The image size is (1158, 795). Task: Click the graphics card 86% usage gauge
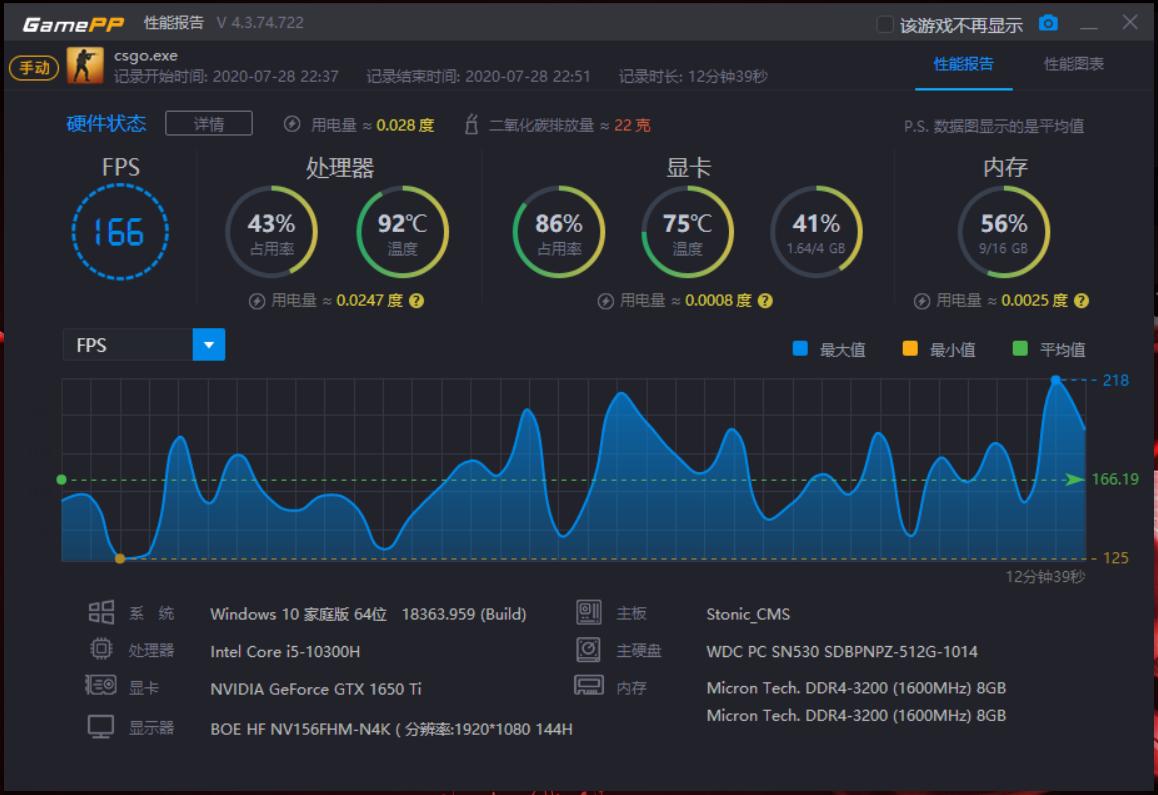(558, 232)
